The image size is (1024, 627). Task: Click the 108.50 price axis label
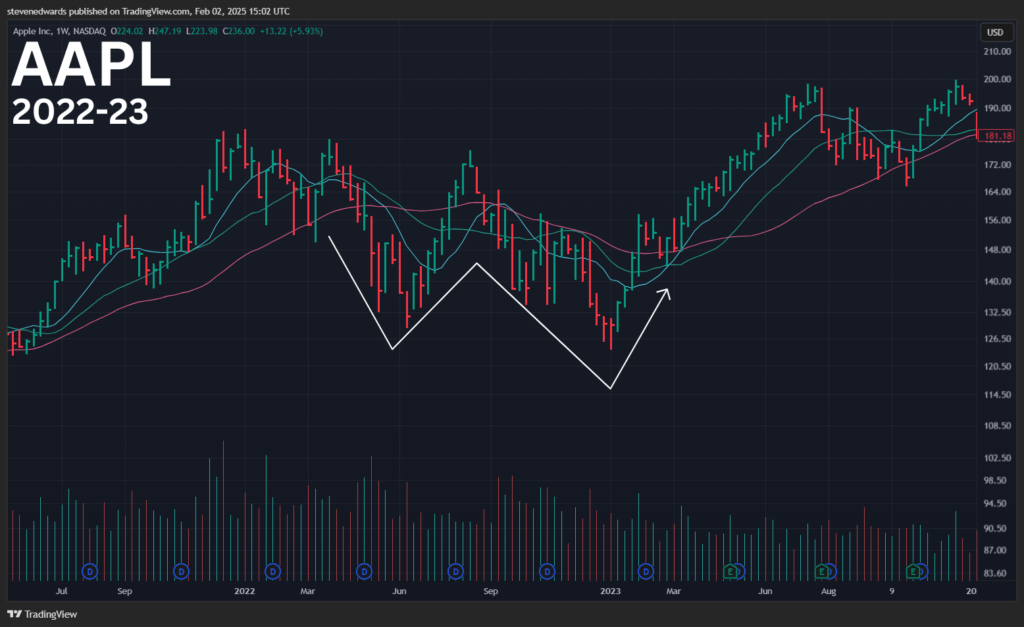point(997,425)
